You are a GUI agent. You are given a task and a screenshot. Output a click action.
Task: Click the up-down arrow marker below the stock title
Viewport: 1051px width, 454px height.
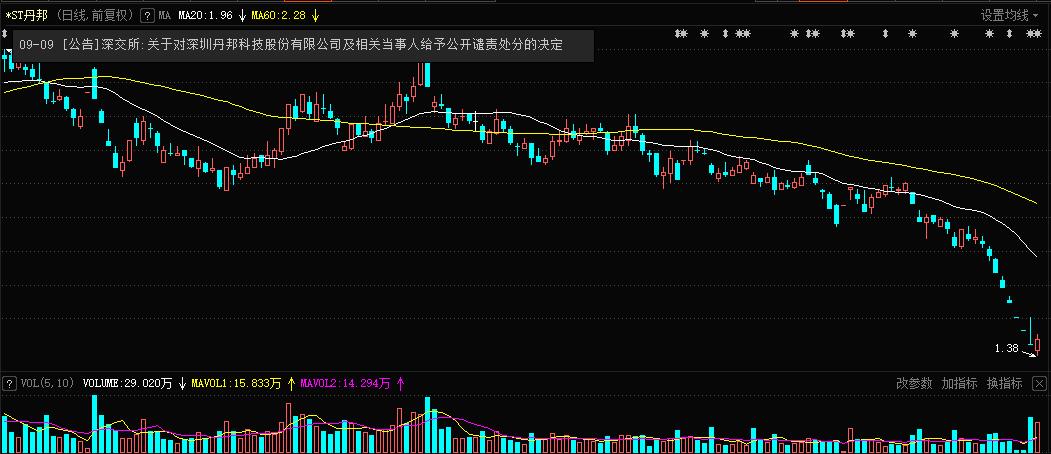coord(5,32)
